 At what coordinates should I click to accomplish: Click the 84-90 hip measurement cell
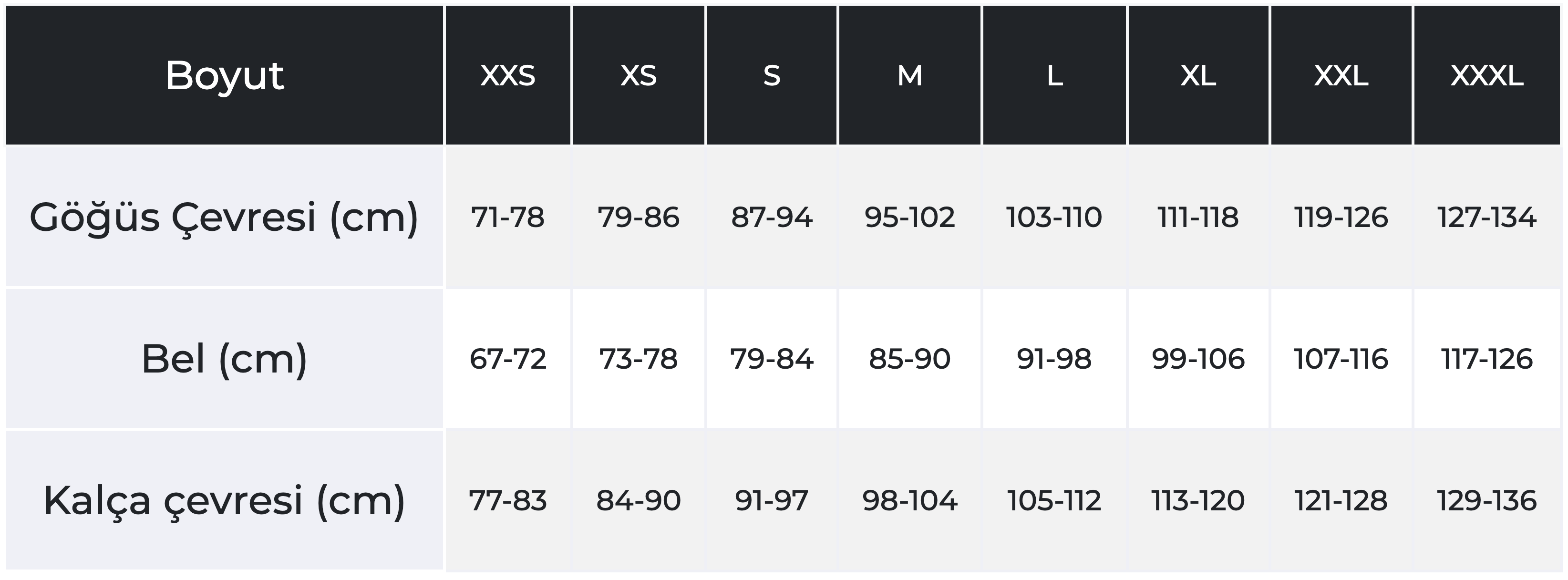tap(639, 500)
